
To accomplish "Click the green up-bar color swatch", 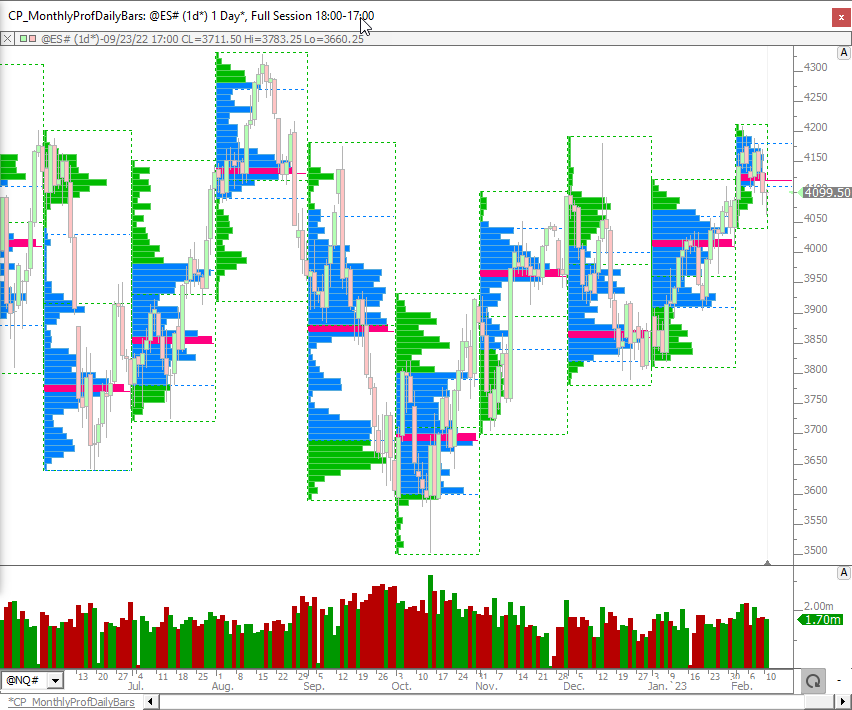I will click(23, 39).
